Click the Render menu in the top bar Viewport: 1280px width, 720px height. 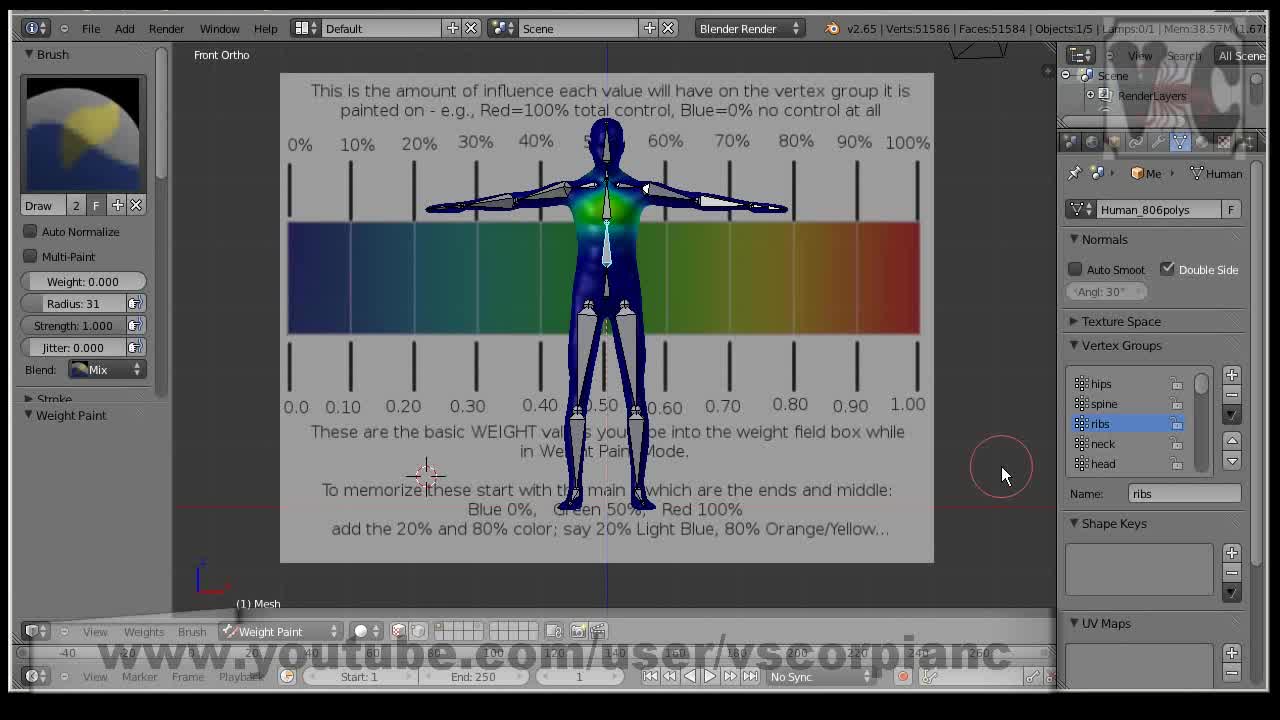(166, 28)
